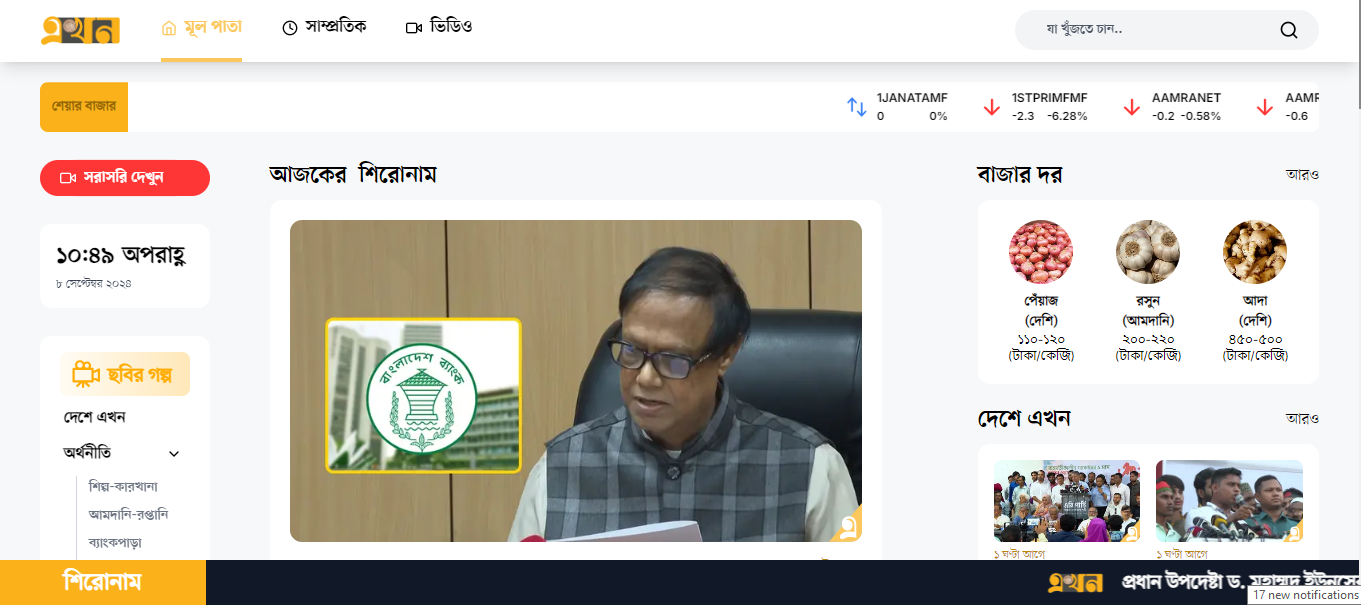Open the ভিডিও tab

coord(439,27)
